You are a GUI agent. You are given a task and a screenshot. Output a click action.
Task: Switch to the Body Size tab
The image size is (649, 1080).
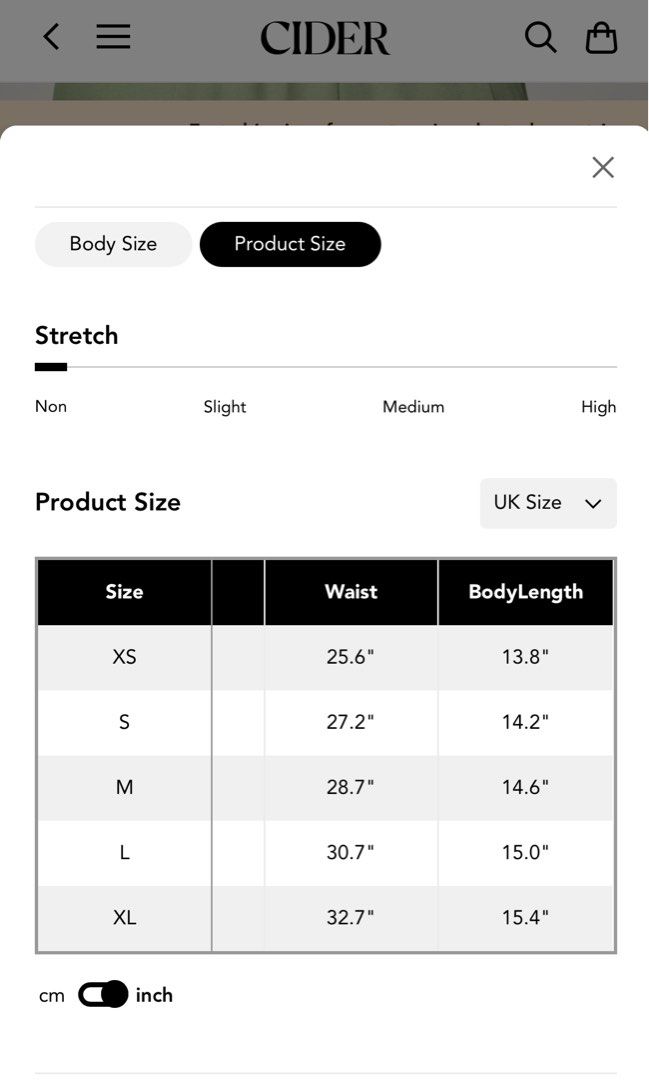[113, 244]
